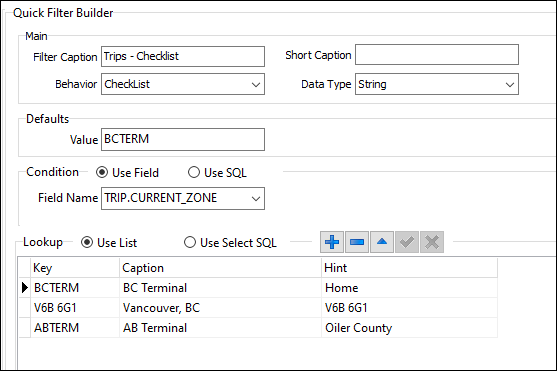This screenshot has height=371, width=557.
Task: Click the gray checkmark post icon
Action: tap(407, 242)
